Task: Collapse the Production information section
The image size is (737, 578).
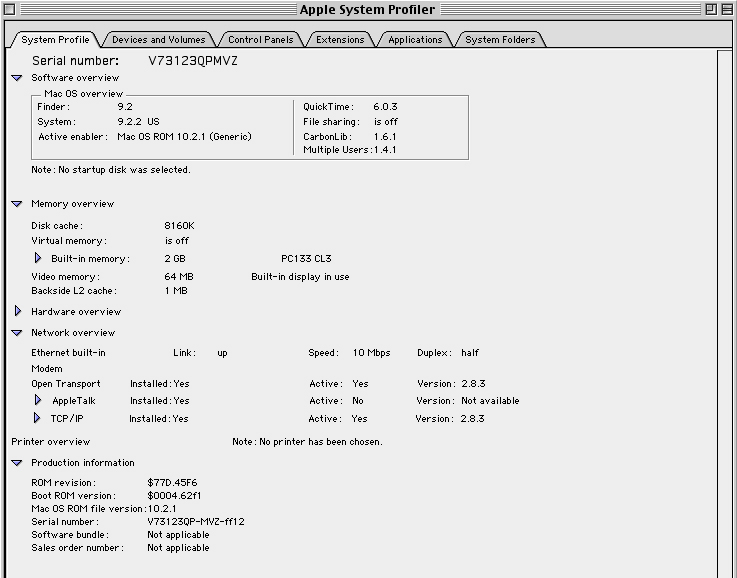Action: [x=17, y=463]
